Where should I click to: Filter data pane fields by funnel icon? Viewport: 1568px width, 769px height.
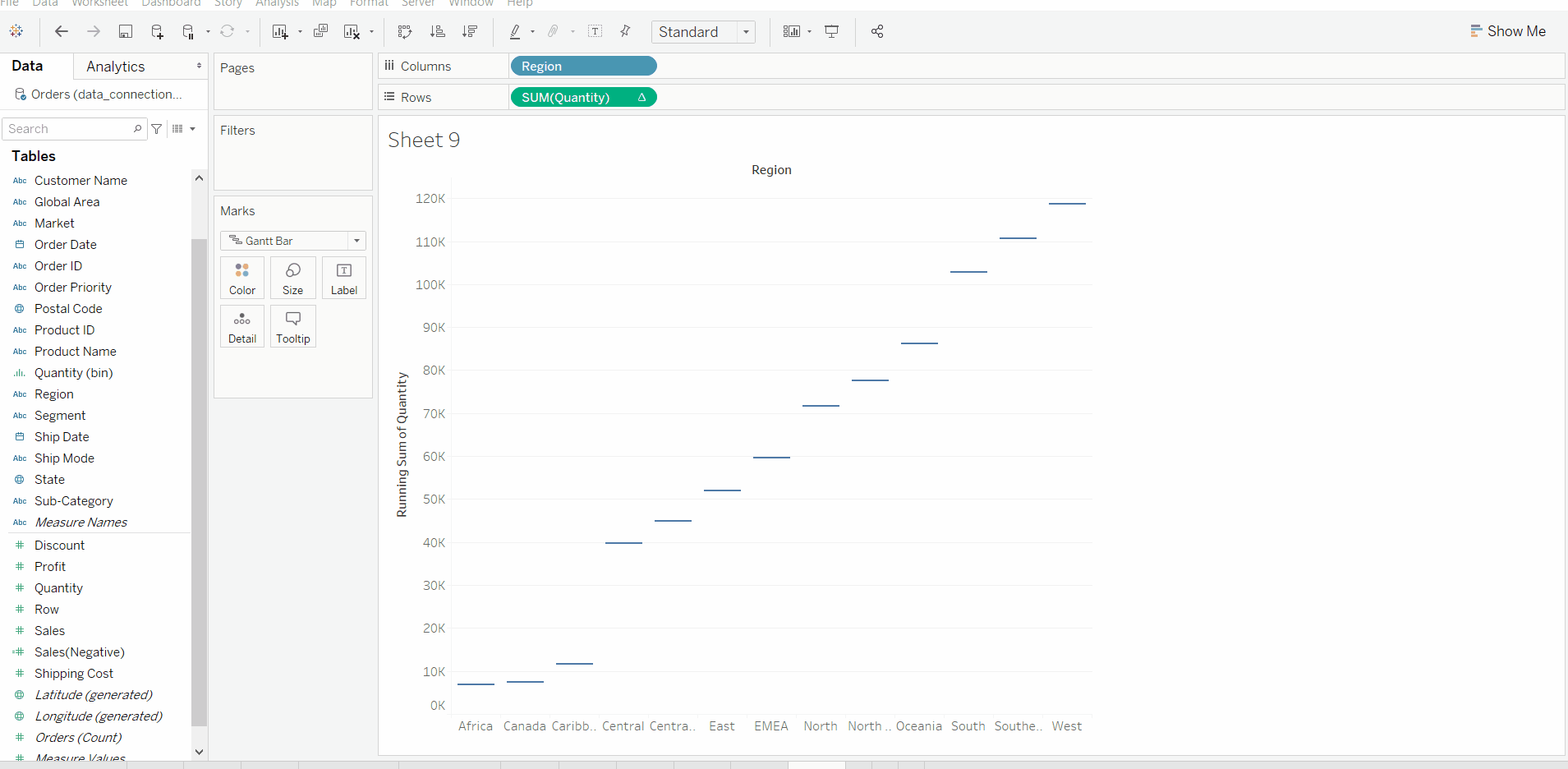157,129
